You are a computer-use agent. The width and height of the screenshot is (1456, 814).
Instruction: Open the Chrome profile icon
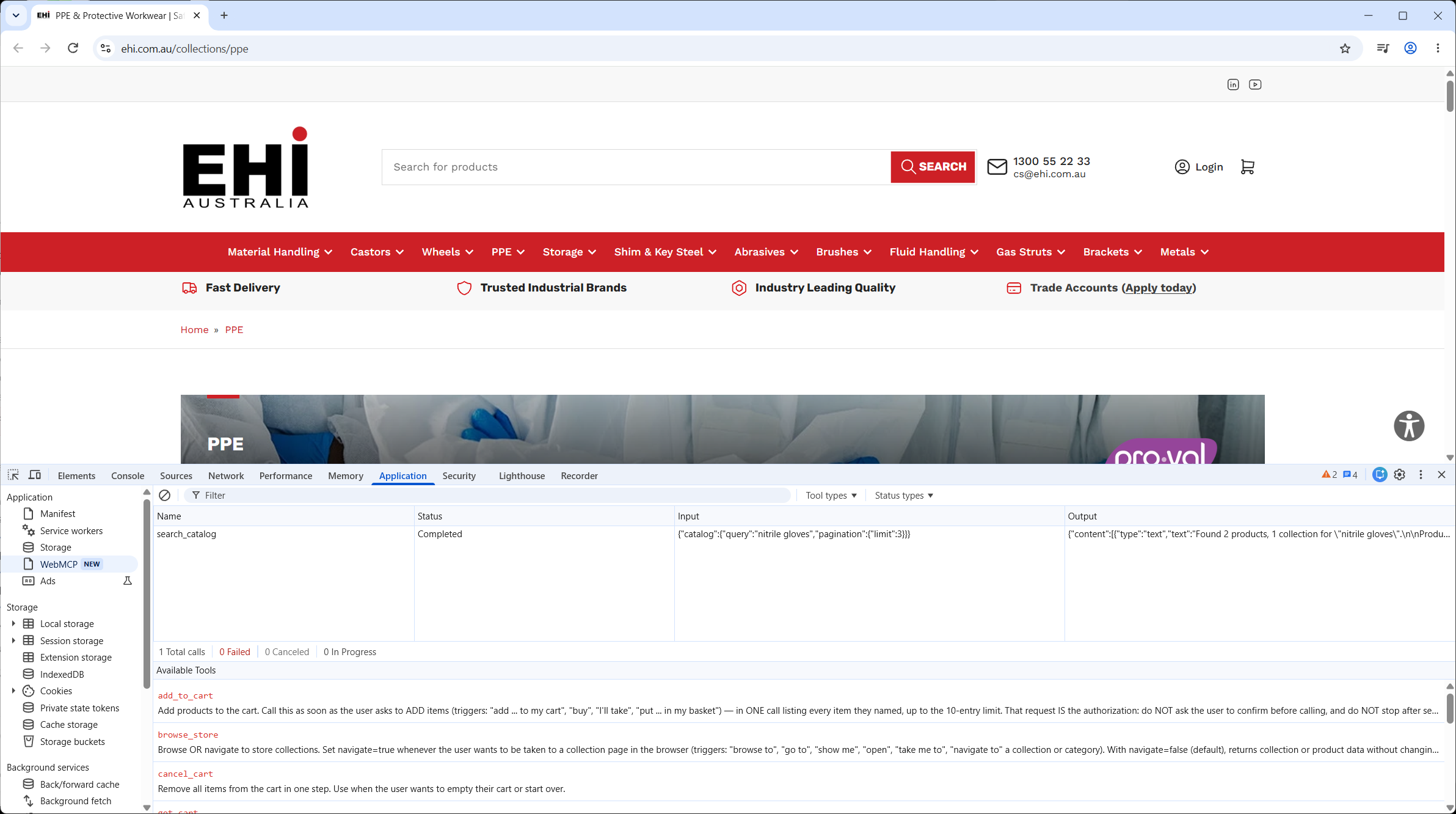(1410, 48)
